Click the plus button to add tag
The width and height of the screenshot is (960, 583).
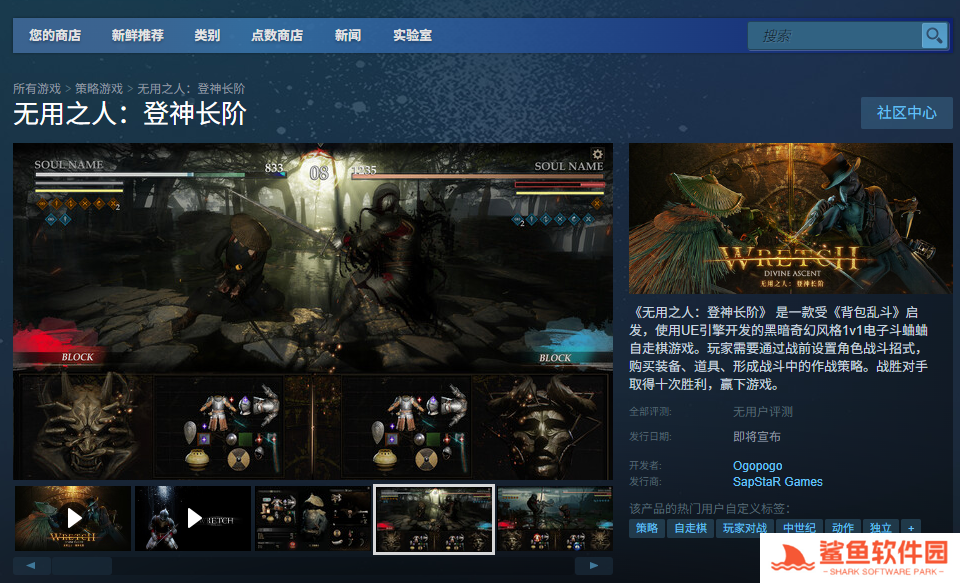pos(910,527)
